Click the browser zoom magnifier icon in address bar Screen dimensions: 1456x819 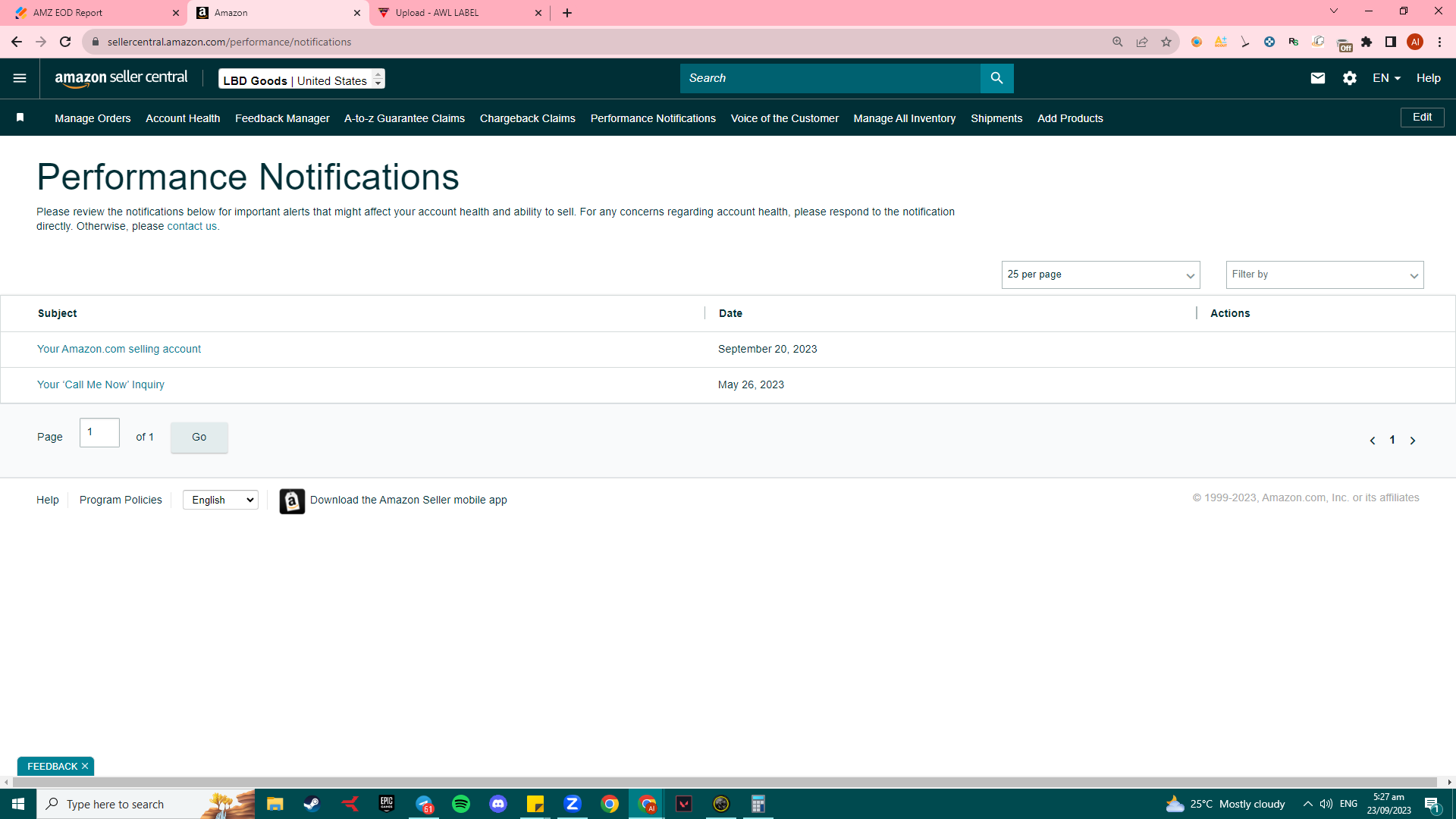click(x=1118, y=42)
